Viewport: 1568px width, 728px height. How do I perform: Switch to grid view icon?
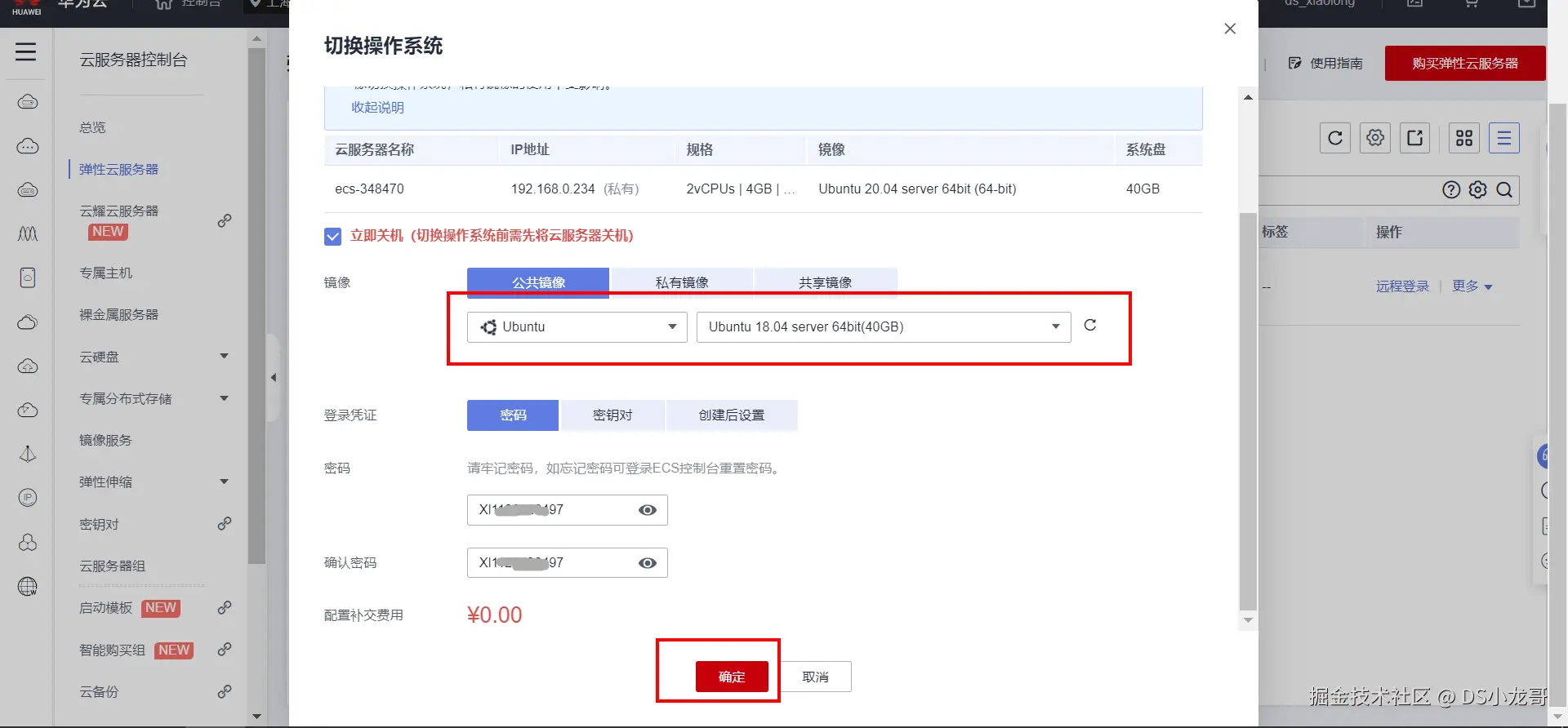point(1464,138)
